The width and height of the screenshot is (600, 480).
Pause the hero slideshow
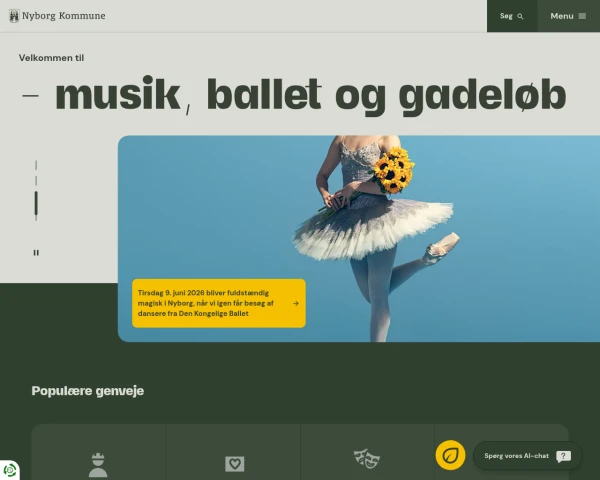pyautogui.click(x=36, y=253)
